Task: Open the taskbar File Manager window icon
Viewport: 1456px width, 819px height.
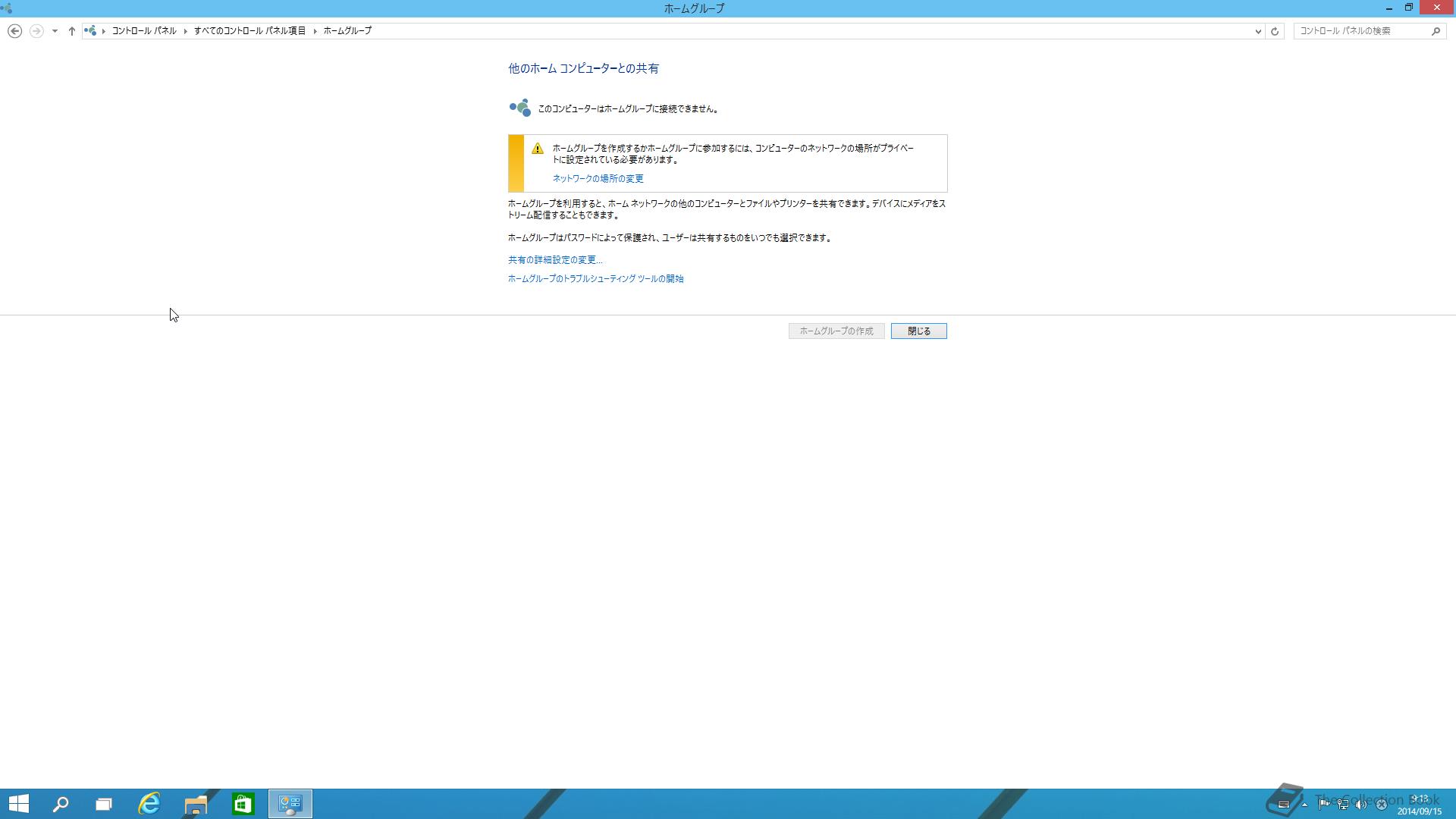Action: [x=104, y=804]
